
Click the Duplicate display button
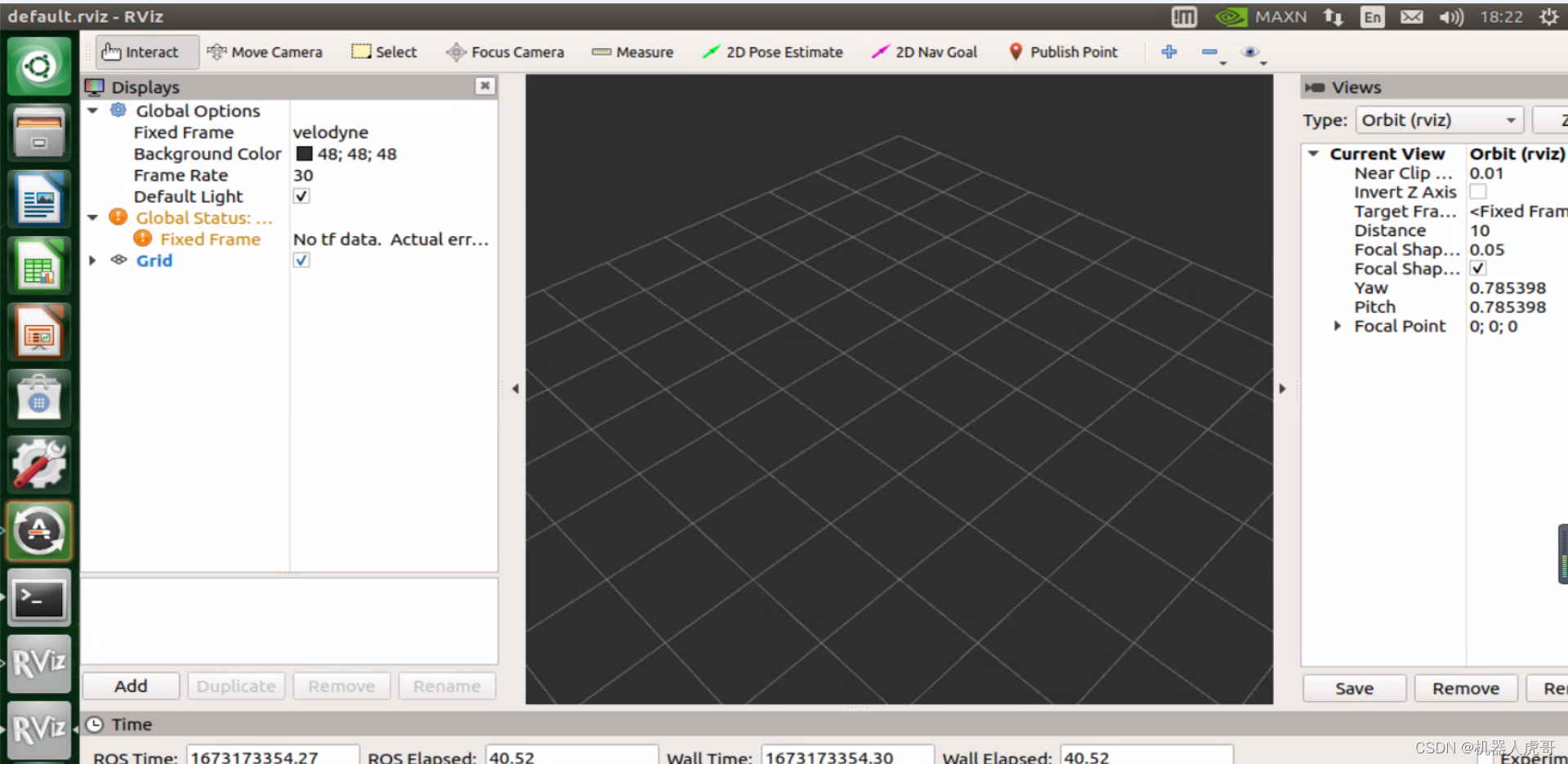pyautogui.click(x=236, y=686)
